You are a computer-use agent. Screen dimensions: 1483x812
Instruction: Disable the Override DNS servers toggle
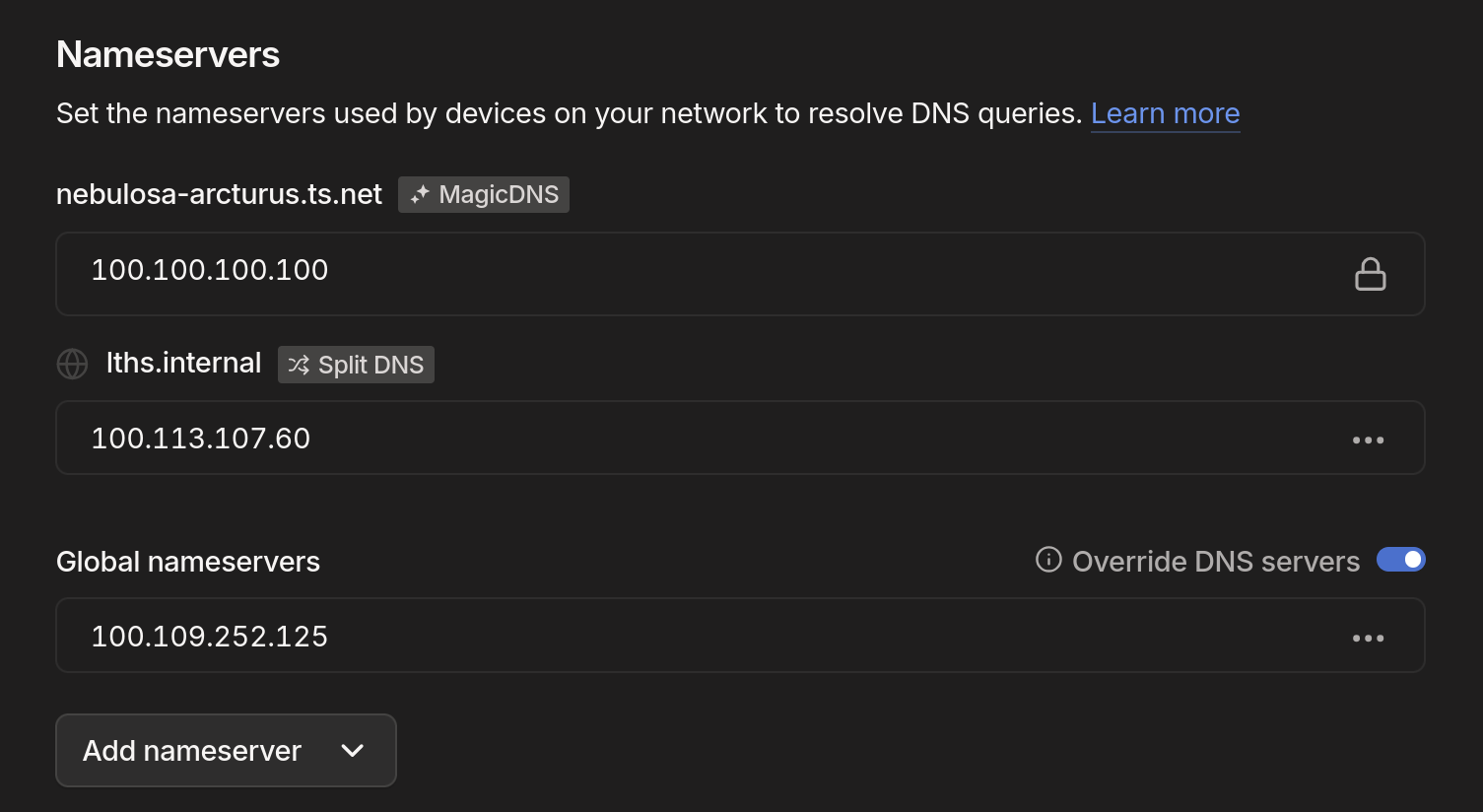click(x=1400, y=559)
